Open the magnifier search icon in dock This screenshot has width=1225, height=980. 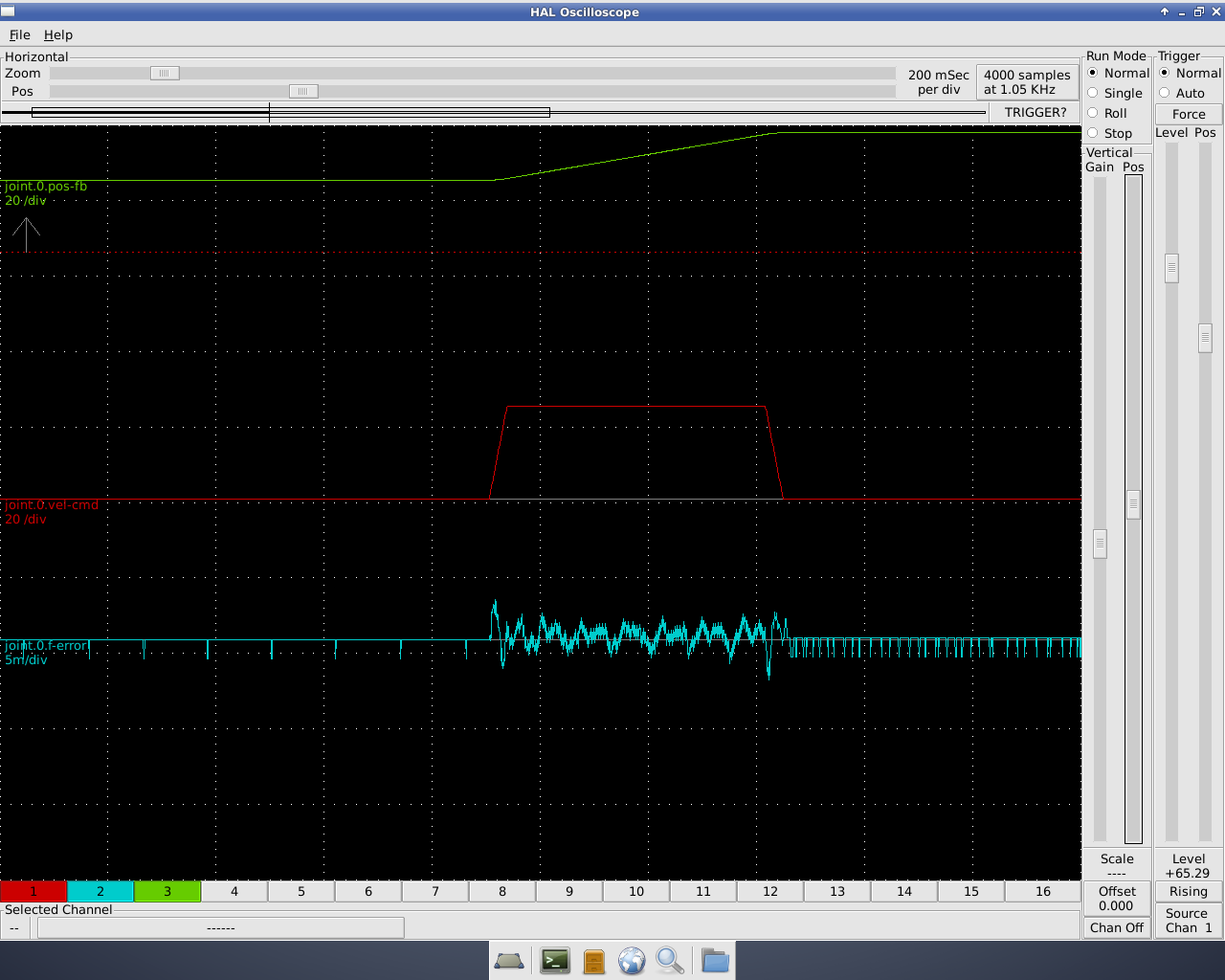click(670, 960)
